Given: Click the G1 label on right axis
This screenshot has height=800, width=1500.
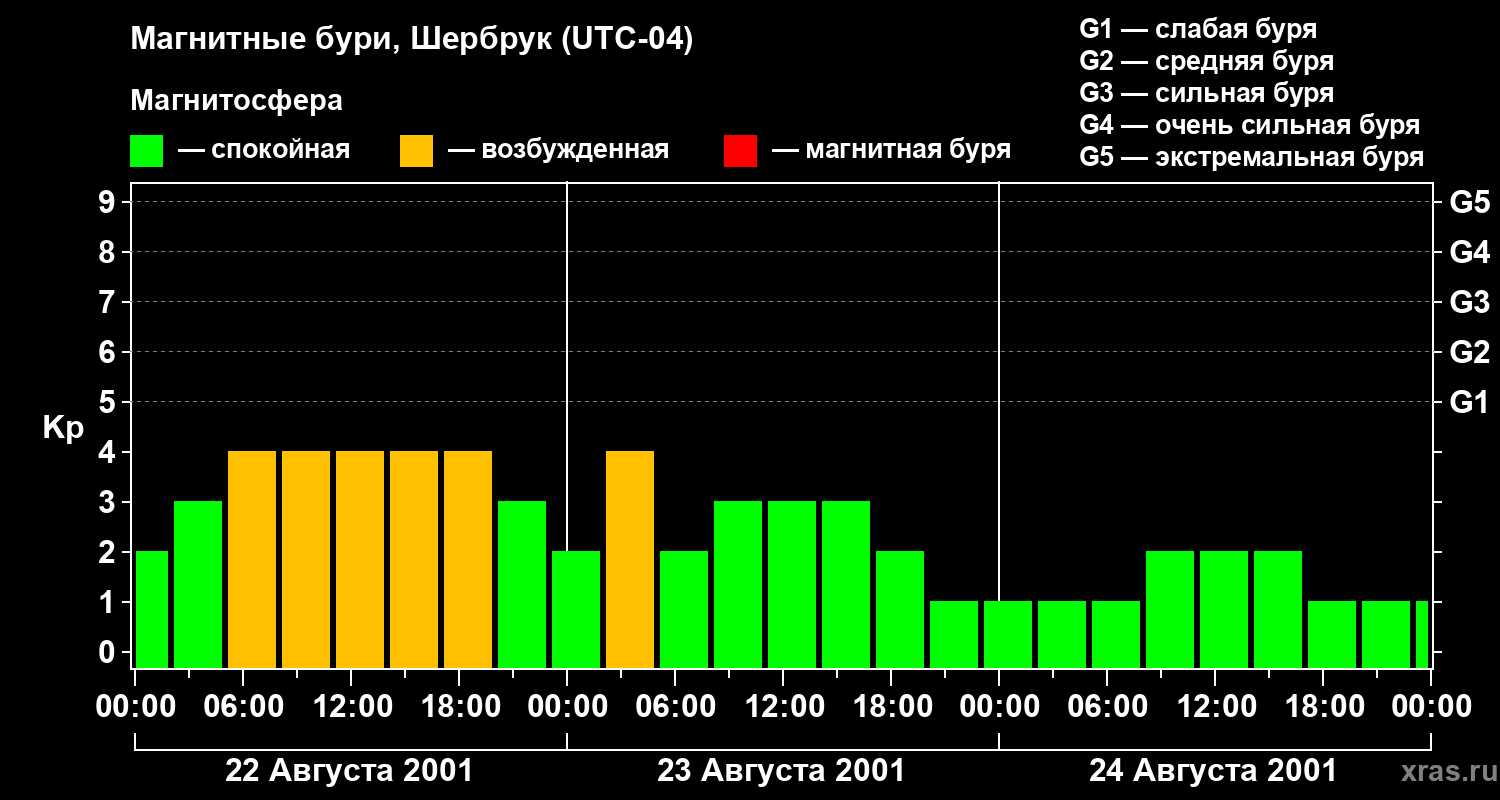Looking at the screenshot, I should 1469,402.
